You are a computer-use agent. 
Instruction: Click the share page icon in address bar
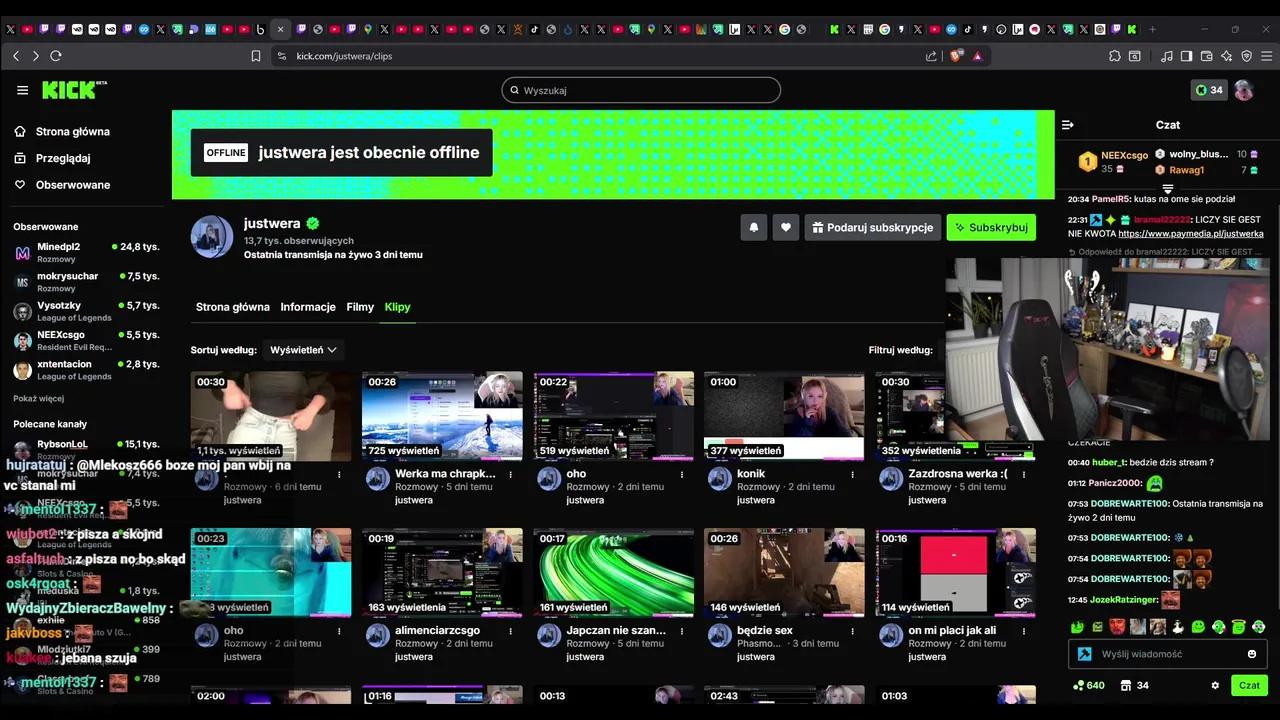click(932, 56)
